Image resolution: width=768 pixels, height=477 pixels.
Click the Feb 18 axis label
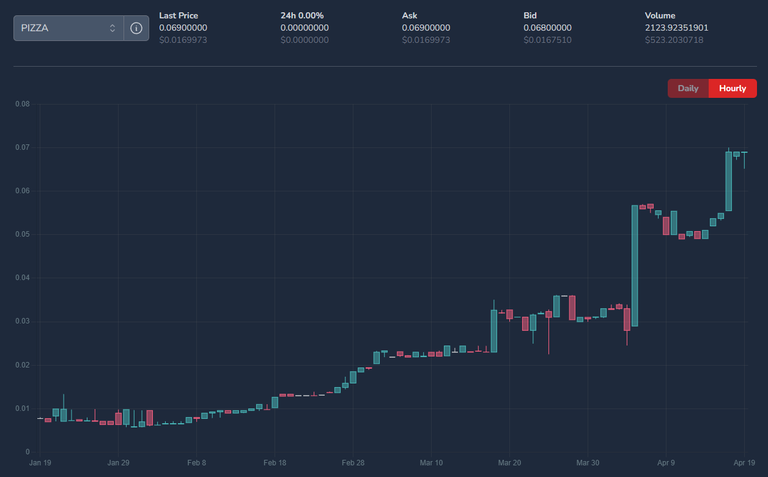[275, 463]
